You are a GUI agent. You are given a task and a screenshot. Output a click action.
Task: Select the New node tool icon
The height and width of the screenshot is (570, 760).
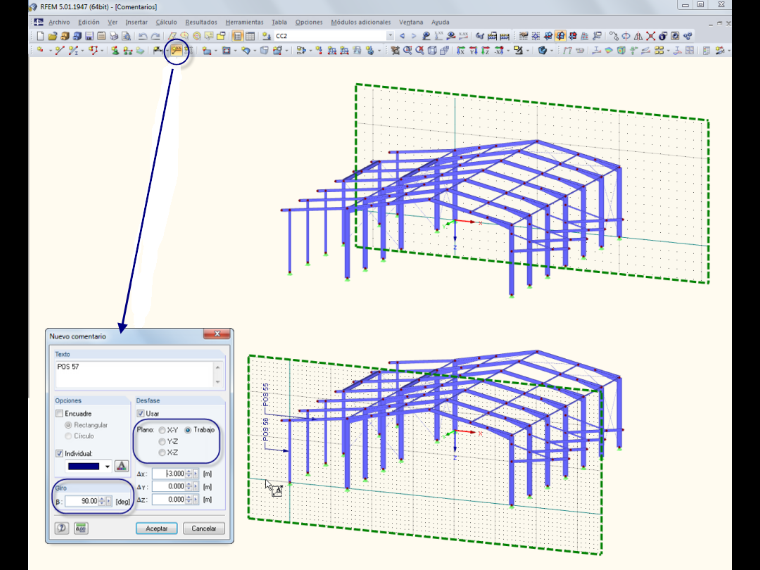tap(40, 50)
